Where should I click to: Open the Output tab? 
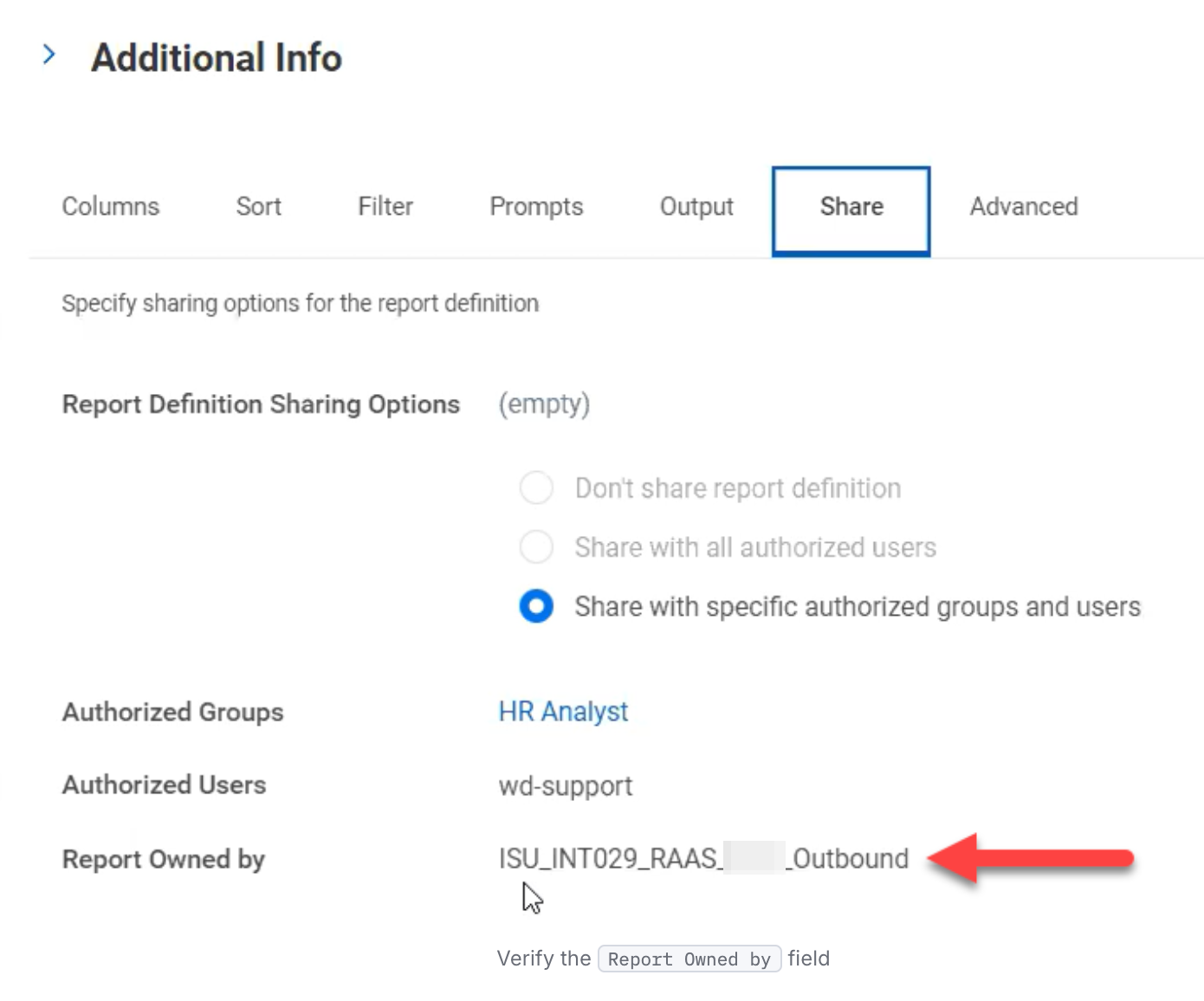point(696,207)
